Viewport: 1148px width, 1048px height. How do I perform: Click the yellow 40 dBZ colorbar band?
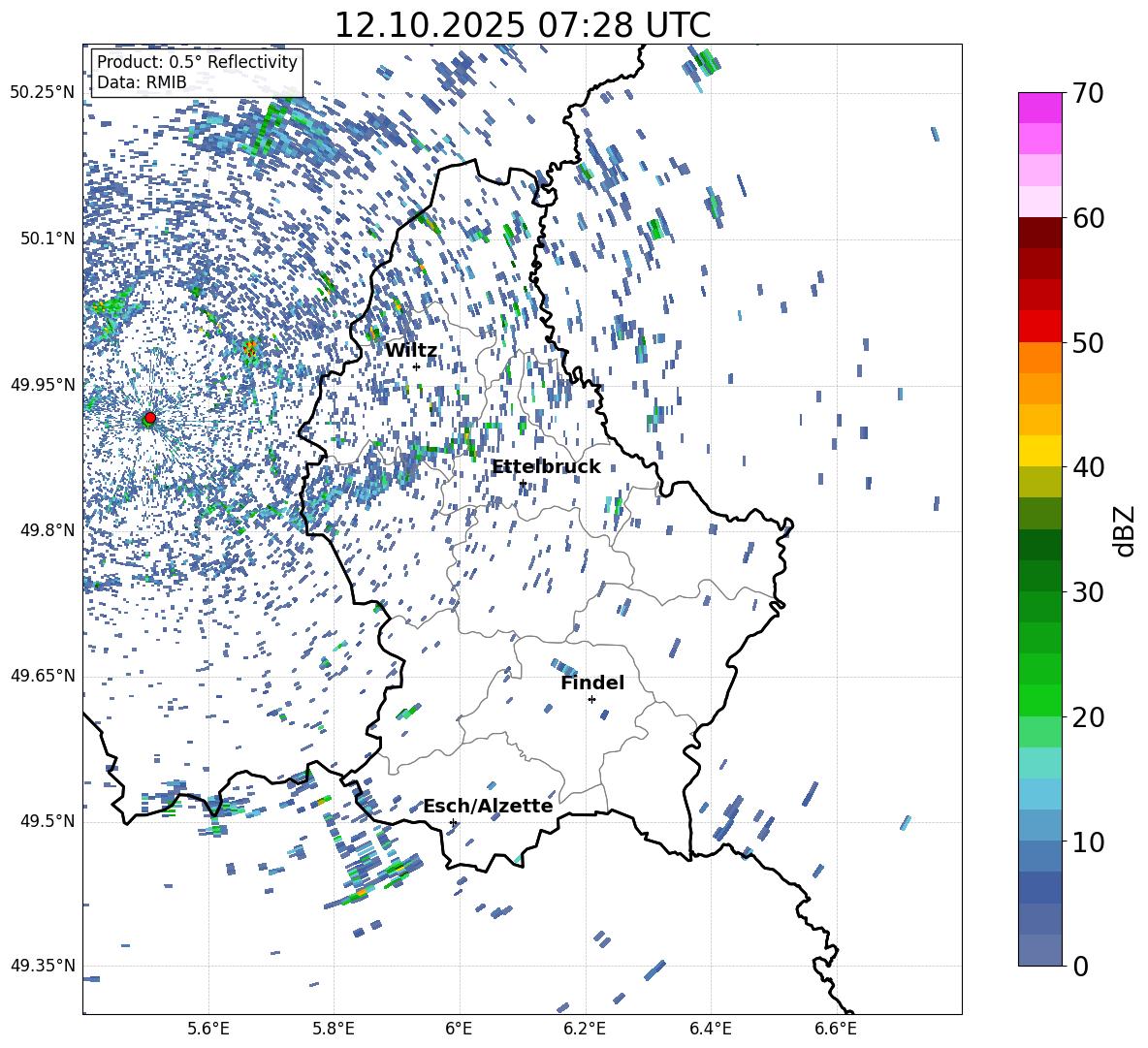[1039, 451]
